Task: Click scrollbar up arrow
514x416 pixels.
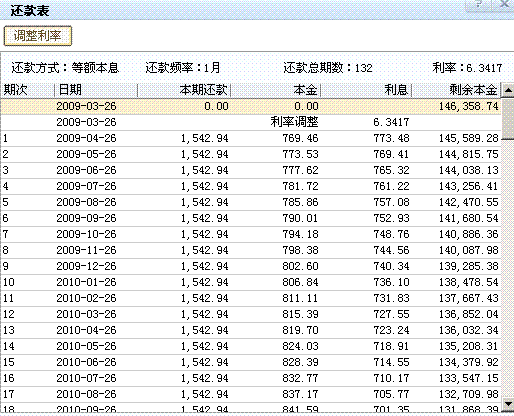Action: pyautogui.click(x=508, y=90)
